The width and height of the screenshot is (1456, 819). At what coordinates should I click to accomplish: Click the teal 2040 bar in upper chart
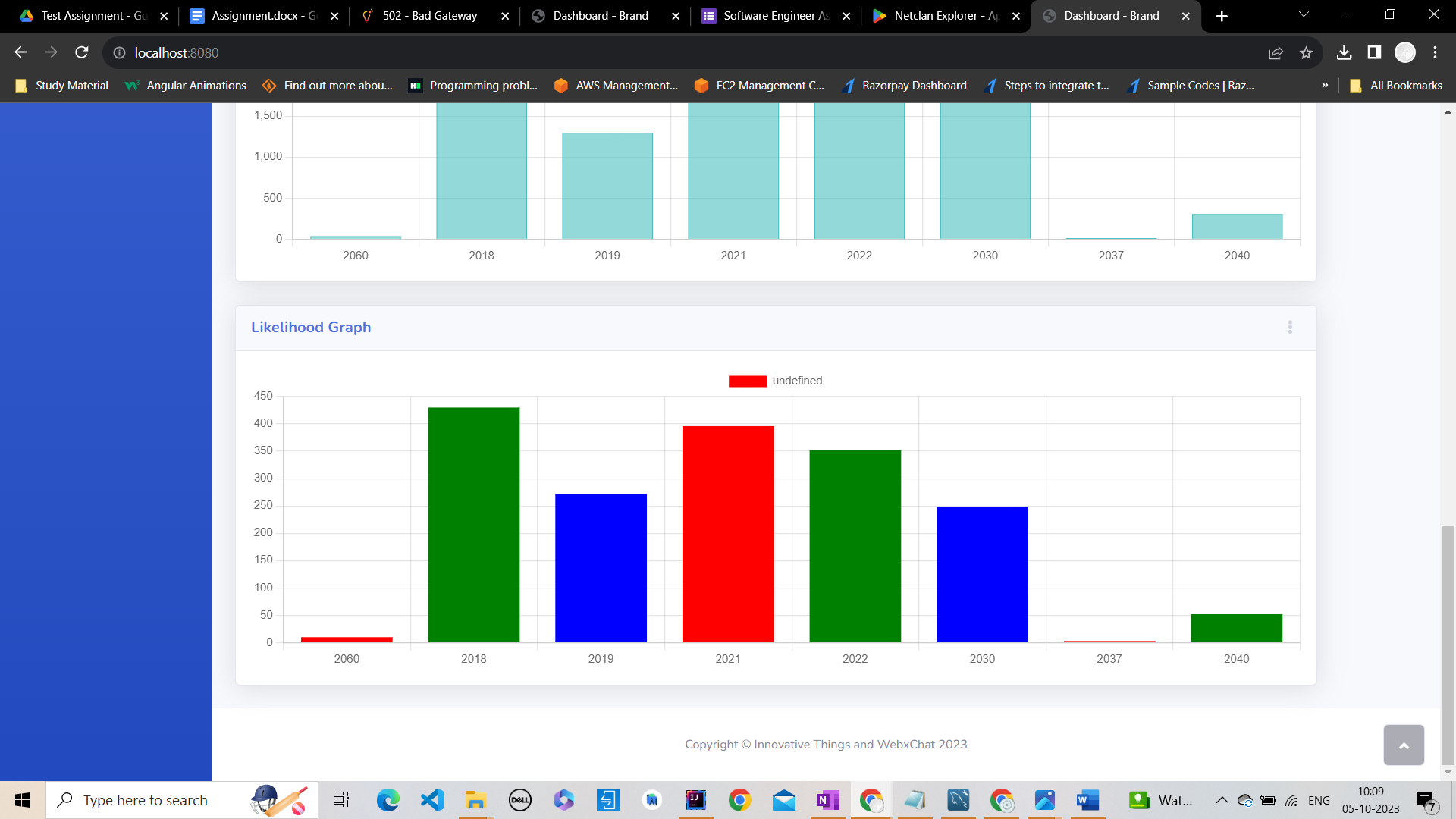[1238, 226]
